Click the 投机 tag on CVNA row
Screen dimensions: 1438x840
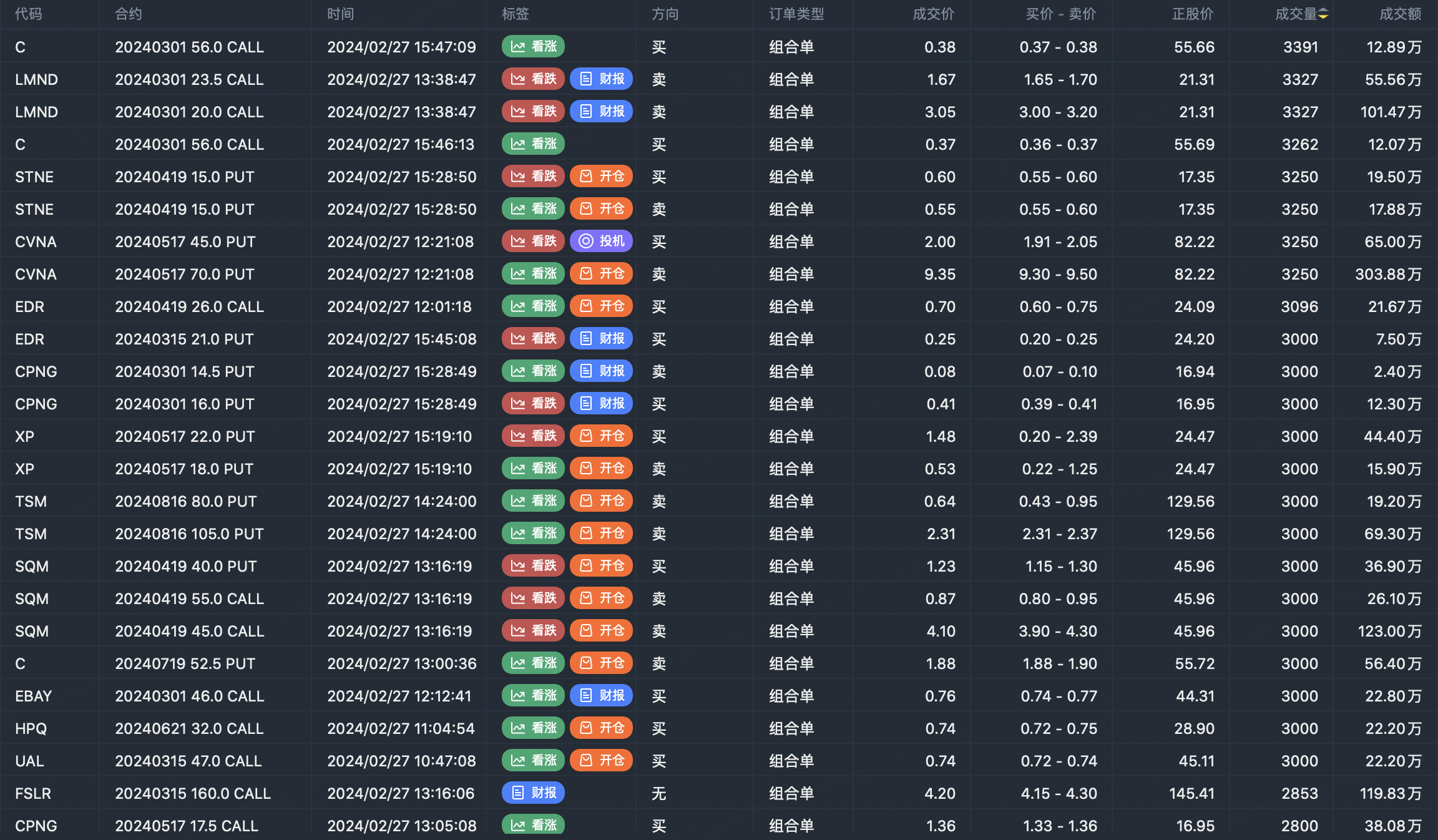pos(601,242)
